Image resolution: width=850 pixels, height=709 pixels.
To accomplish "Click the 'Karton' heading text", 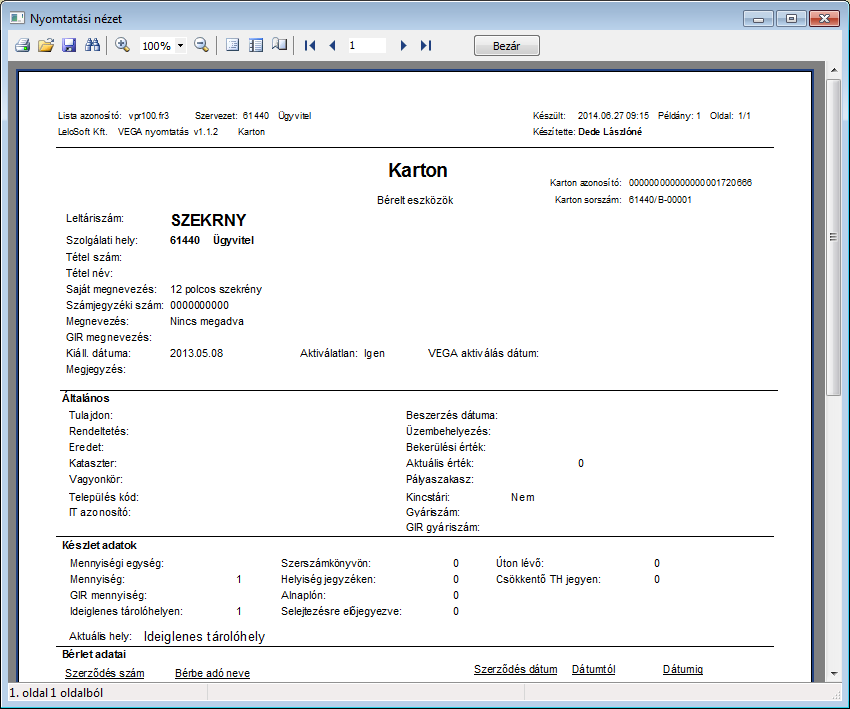I will click(417, 170).
